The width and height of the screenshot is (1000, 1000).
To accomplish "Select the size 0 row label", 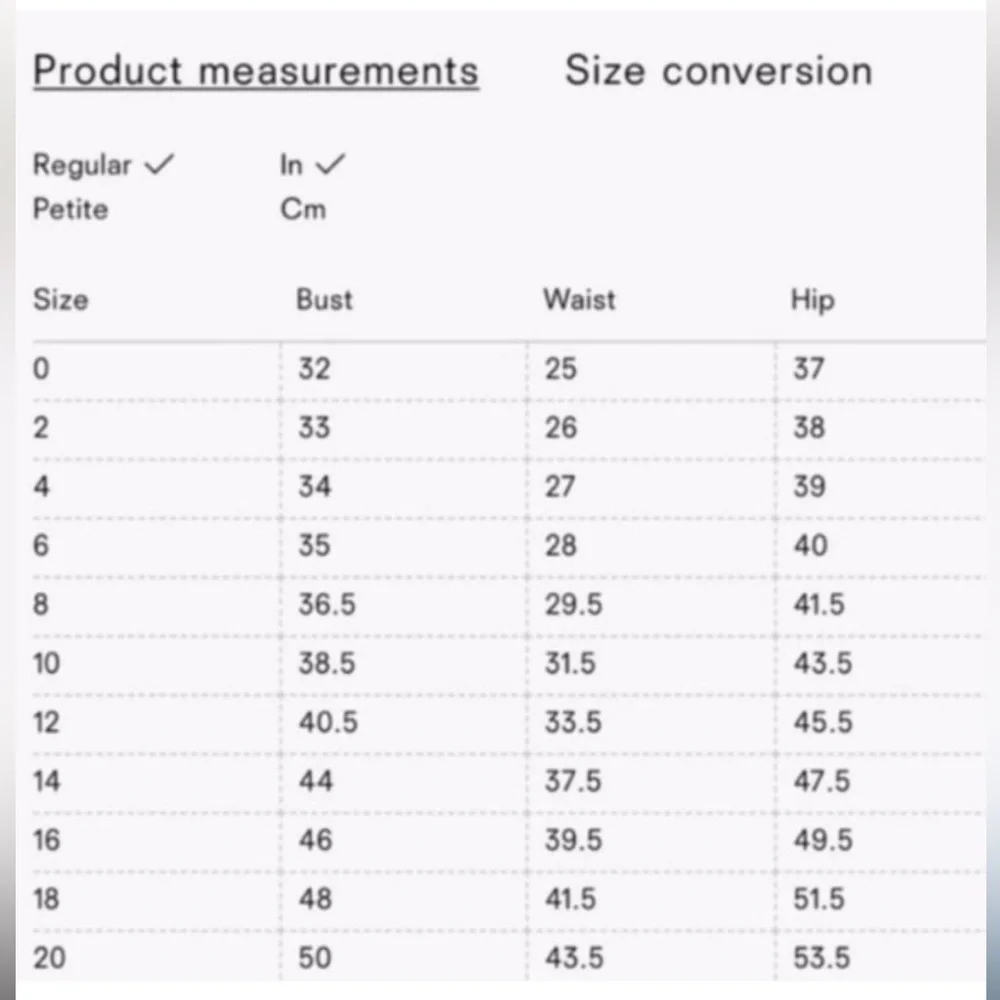I will (41, 369).
